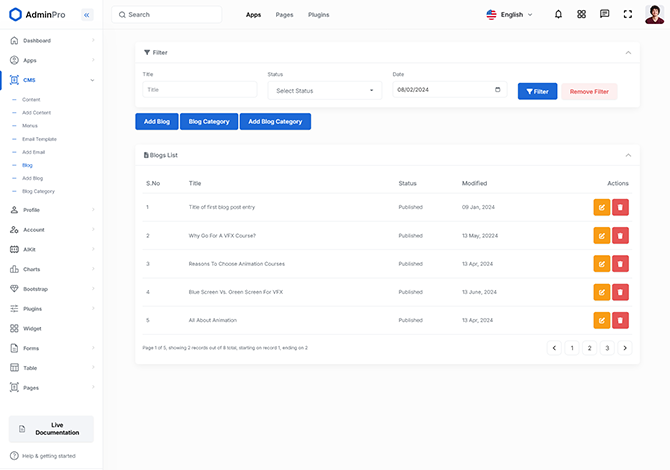Toggle fullscreen mode icon
This screenshot has width=670, height=470.
[x=628, y=15]
